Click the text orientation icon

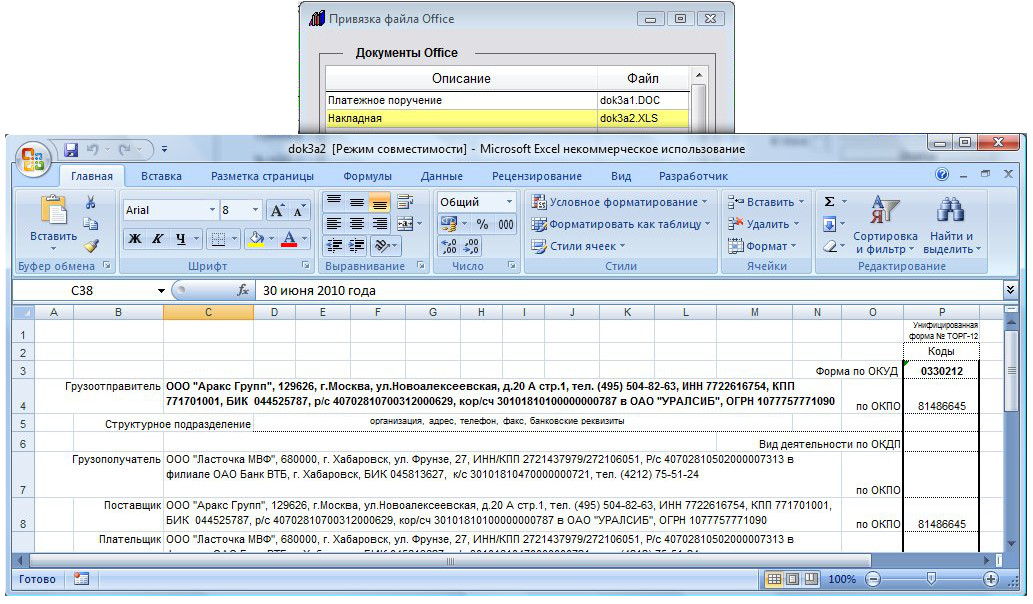point(381,246)
